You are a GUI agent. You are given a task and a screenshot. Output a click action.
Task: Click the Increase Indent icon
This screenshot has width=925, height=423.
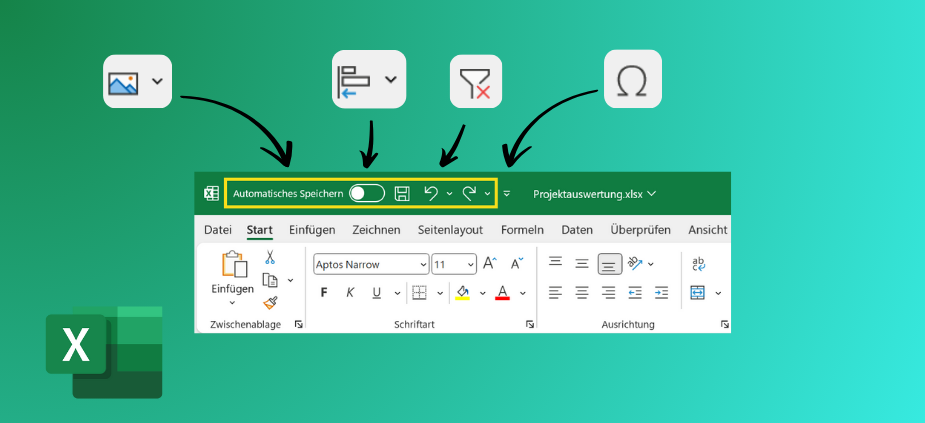click(661, 293)
